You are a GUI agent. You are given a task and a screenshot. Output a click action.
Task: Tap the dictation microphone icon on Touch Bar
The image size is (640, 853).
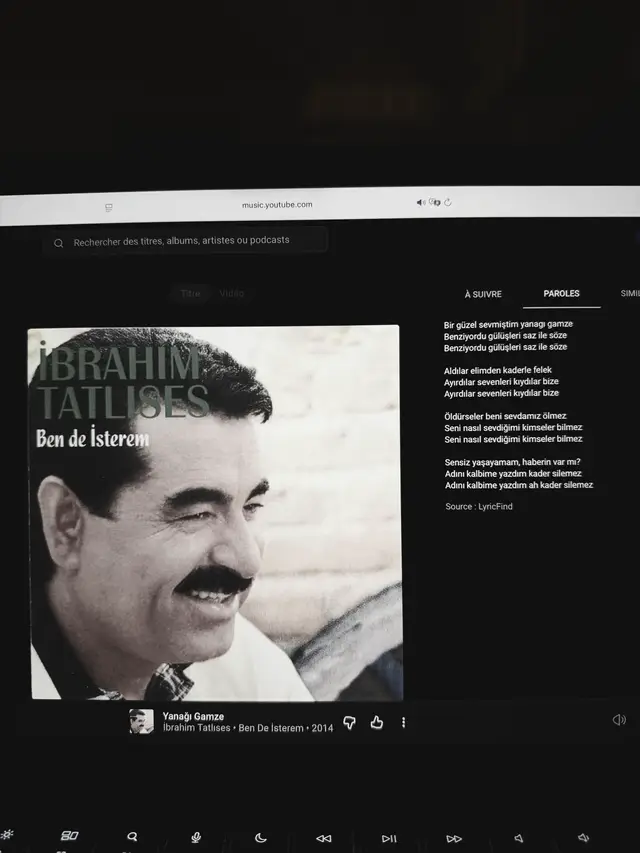pos(196,837)
